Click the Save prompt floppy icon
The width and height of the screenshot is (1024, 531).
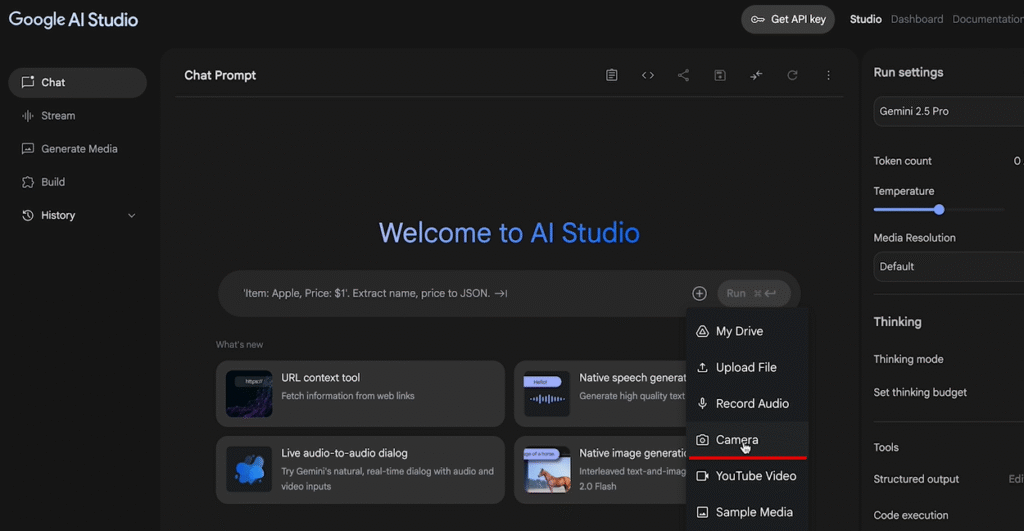click(720, 75)
